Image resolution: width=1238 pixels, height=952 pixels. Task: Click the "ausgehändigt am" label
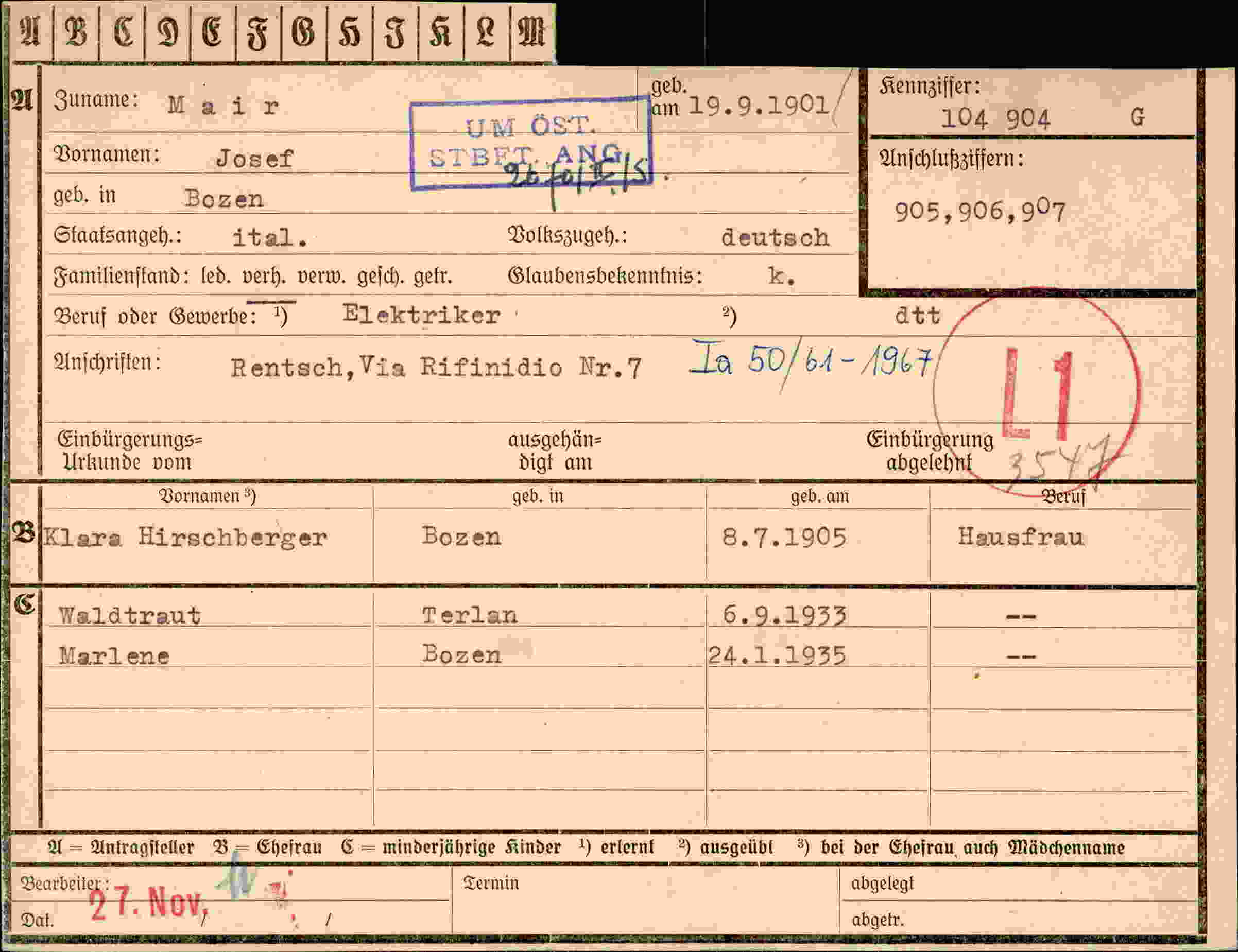pos(555,451)
